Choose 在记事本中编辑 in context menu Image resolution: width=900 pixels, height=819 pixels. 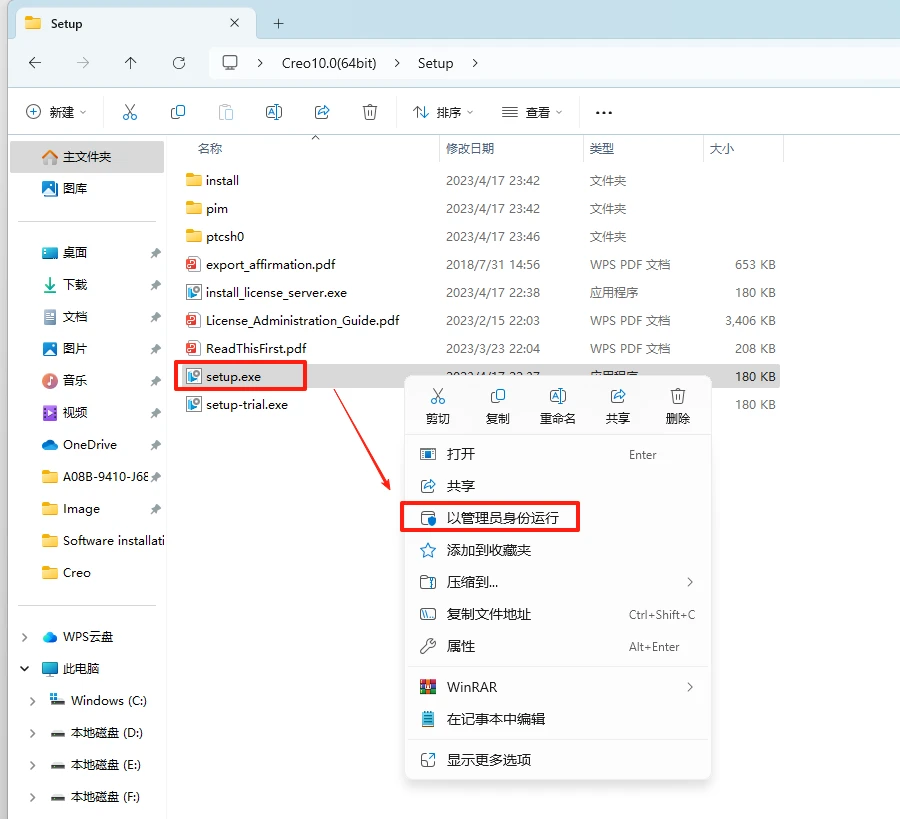point(558,719)
